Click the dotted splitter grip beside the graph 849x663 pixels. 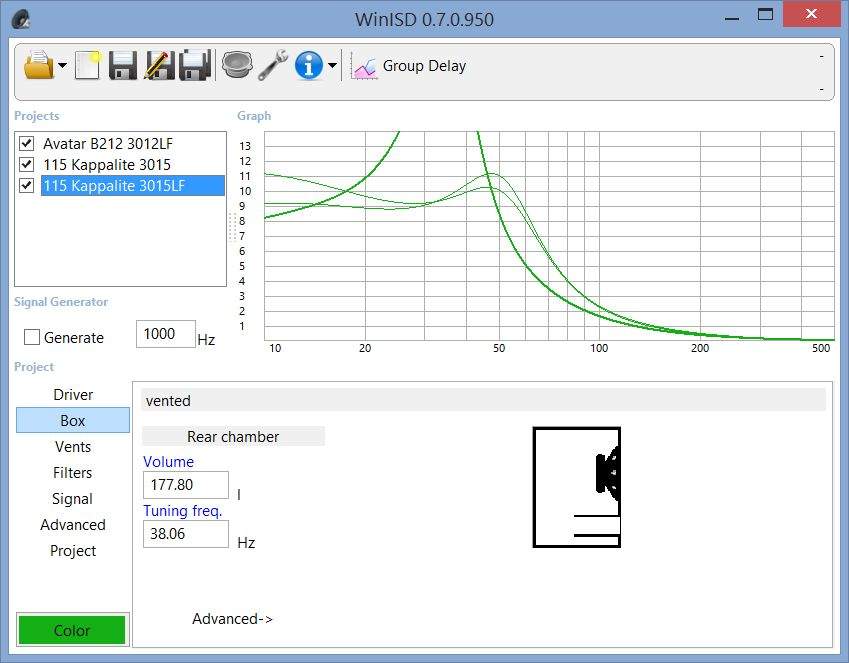pyautogui.click(x=233, y=226)
